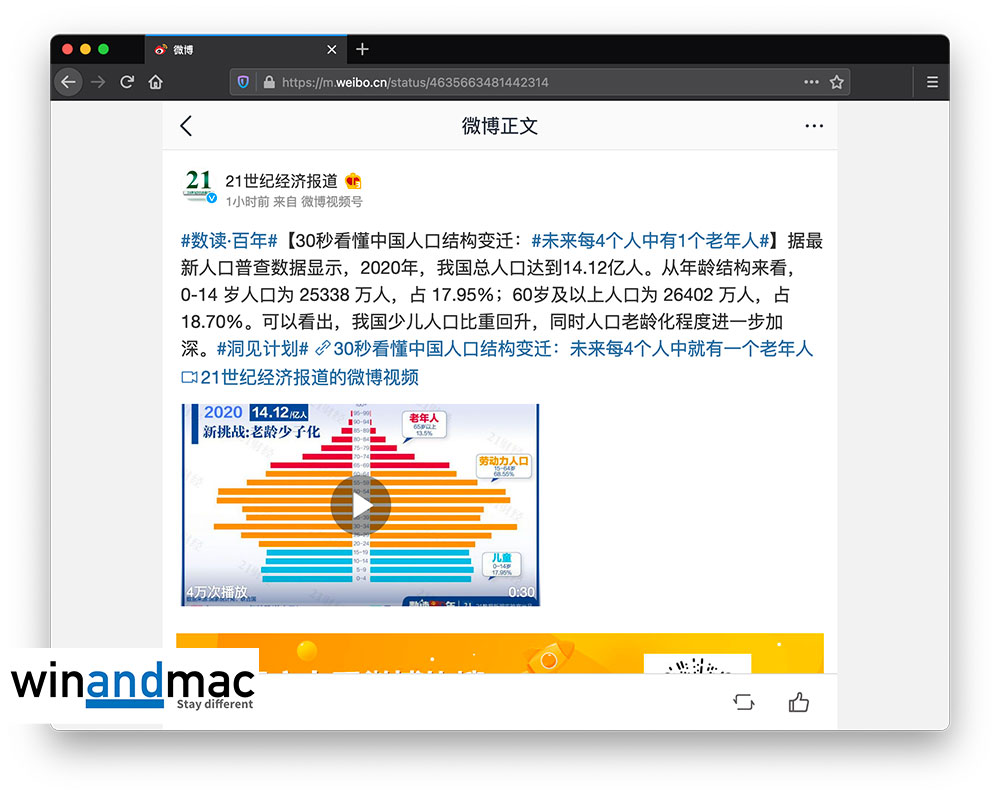1000x797 pixels.
Task: Open page actions ellipsis in address bar
Action: (x=811, y=82)
